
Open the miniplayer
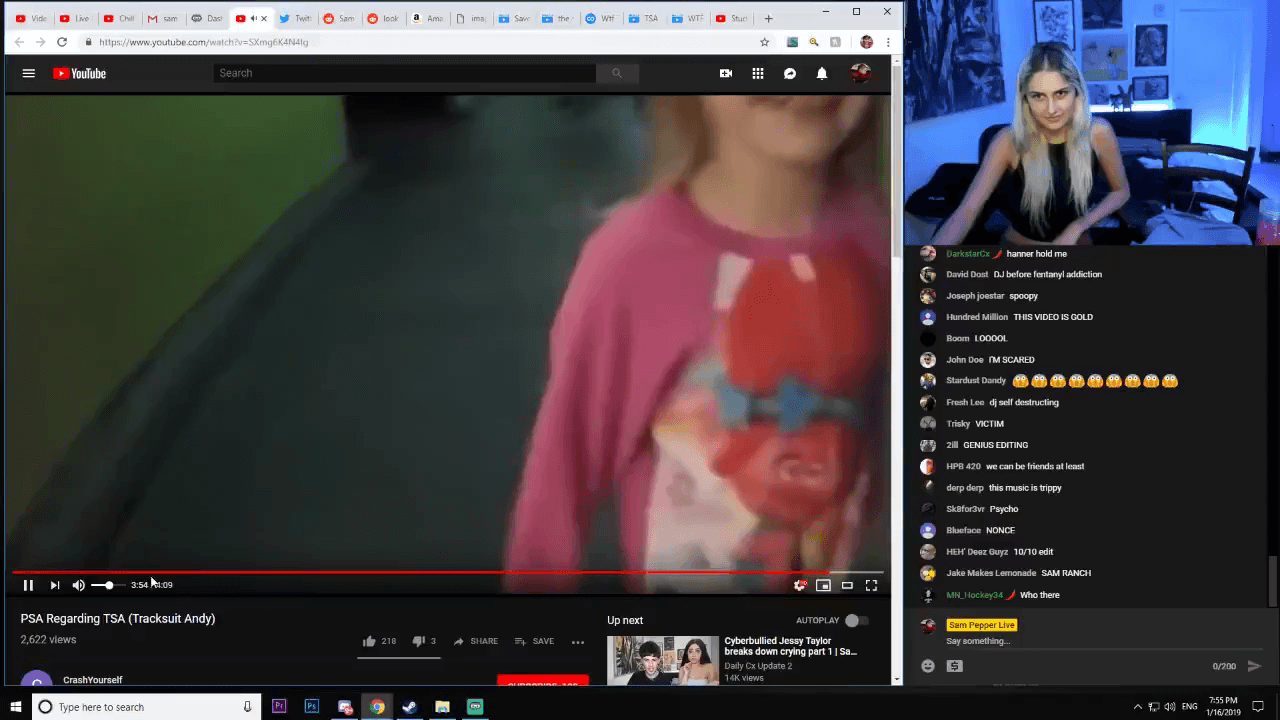pyautogui.click(x=823, y=585)
